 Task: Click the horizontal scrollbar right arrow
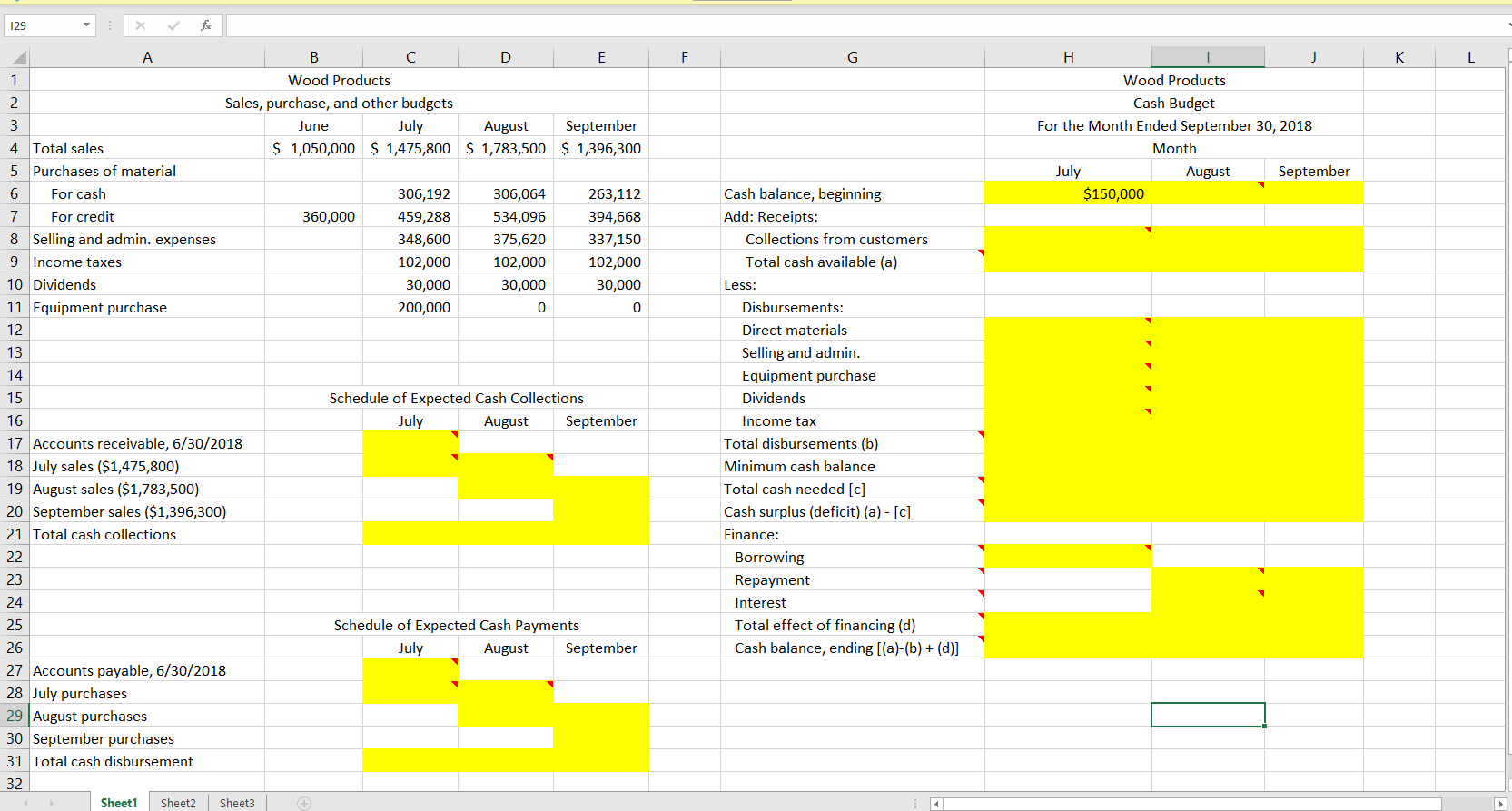[x=1499, y=804]
